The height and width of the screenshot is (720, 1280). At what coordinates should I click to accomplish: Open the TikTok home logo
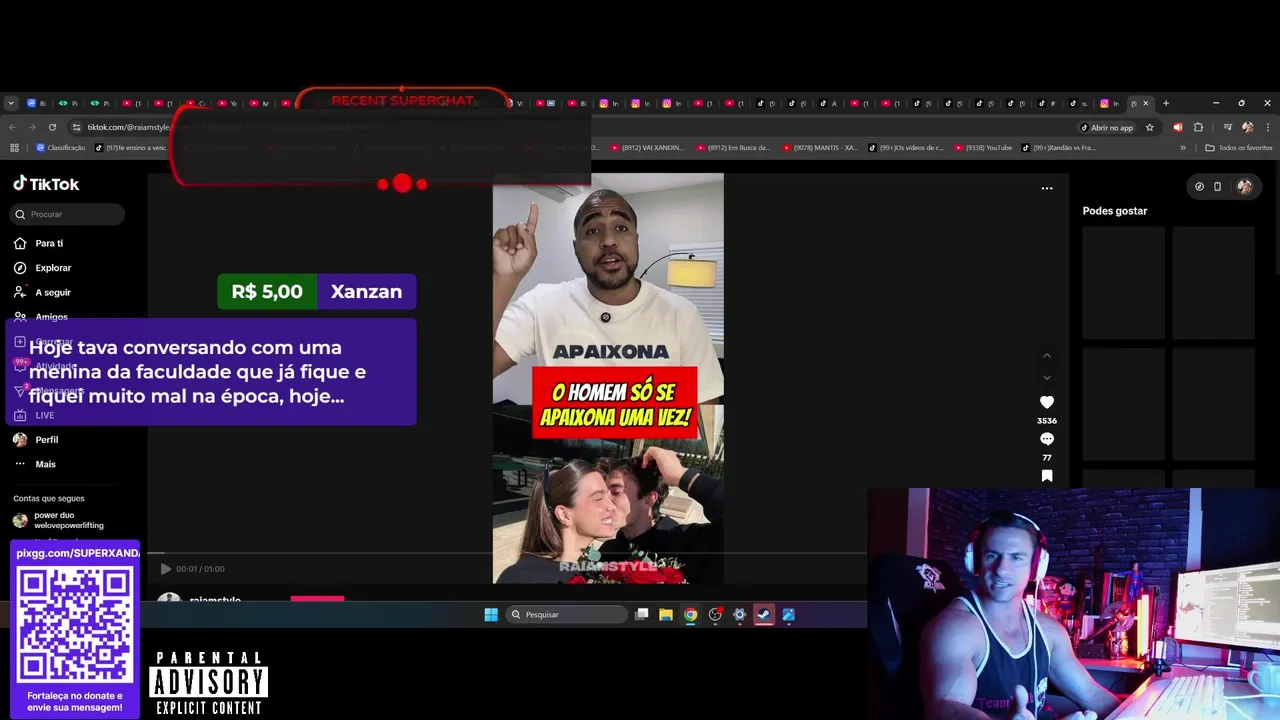(x=46, y=184)
